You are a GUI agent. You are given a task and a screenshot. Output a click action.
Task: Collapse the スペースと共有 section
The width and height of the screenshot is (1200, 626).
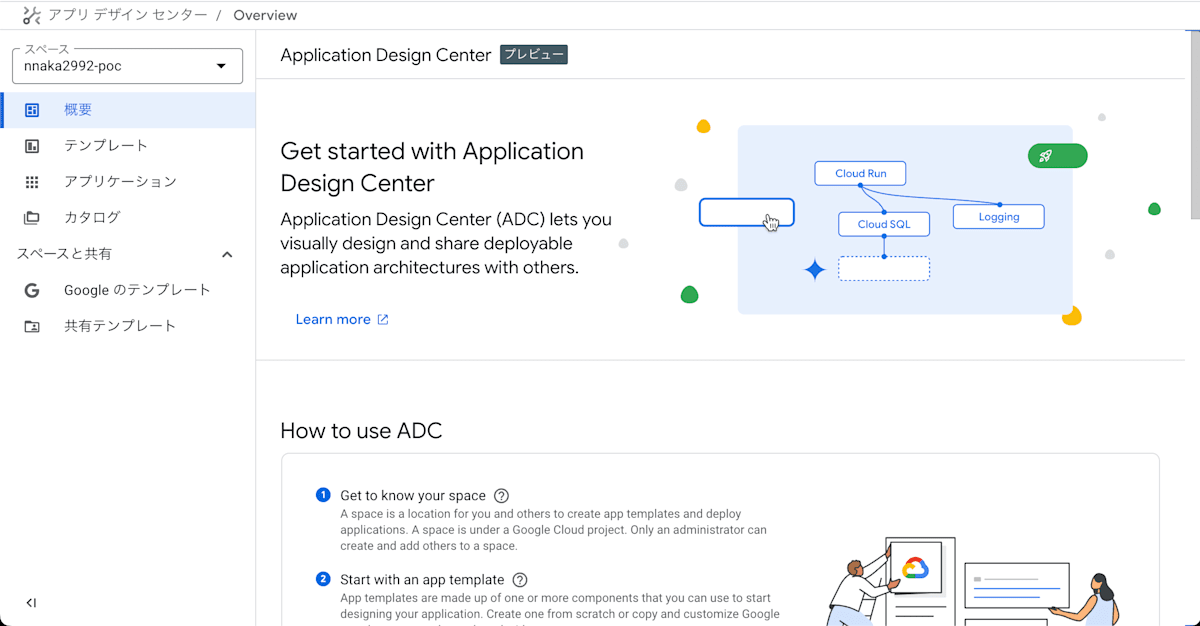coord(227,254)
